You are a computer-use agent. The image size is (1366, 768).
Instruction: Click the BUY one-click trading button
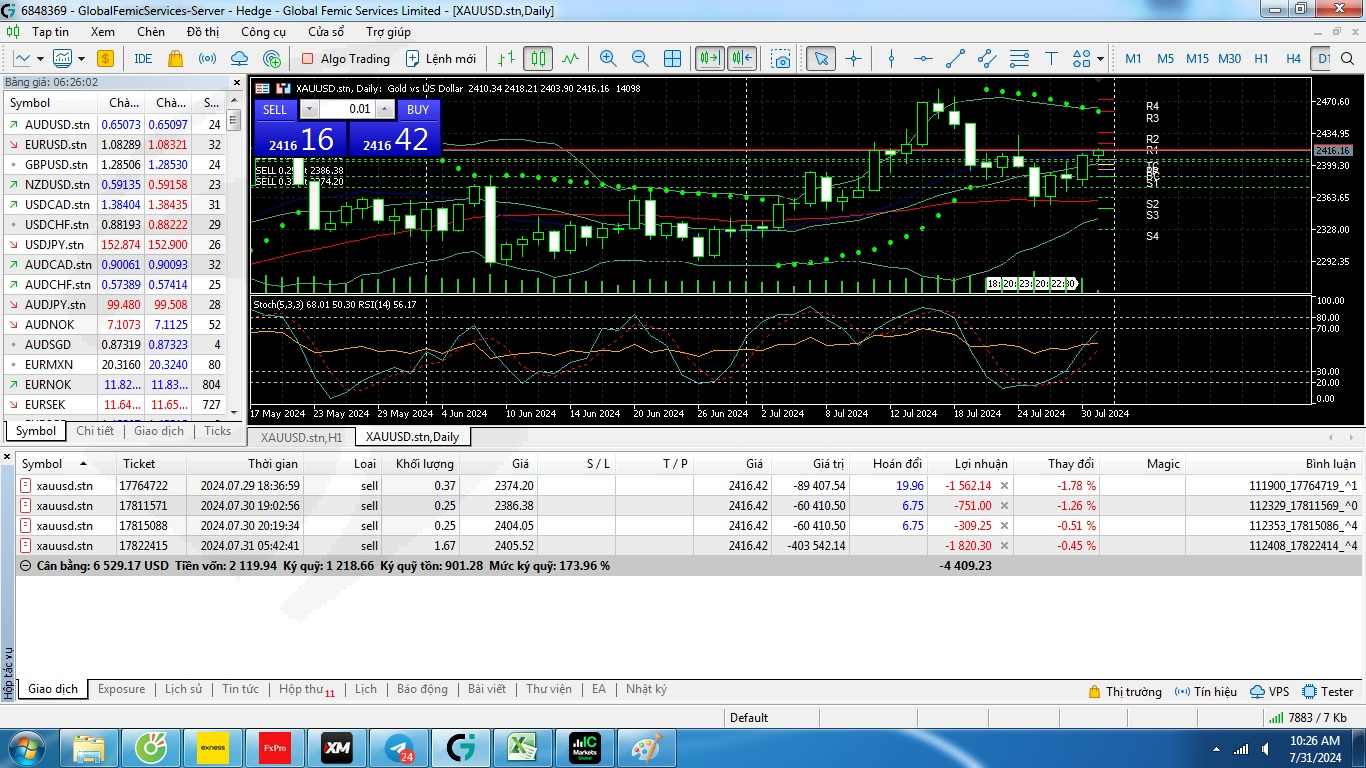click(x=418, y=110)
